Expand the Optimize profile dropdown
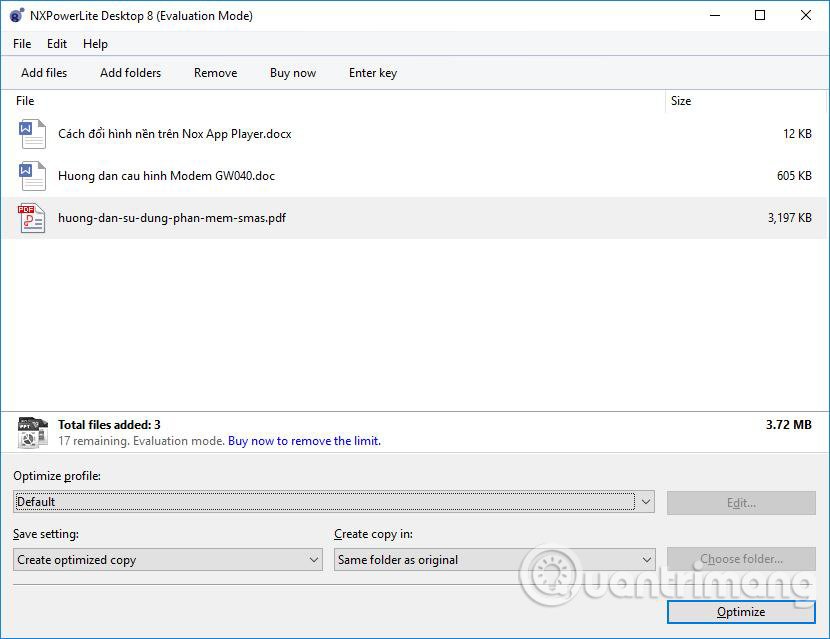 tap(645, 502)
